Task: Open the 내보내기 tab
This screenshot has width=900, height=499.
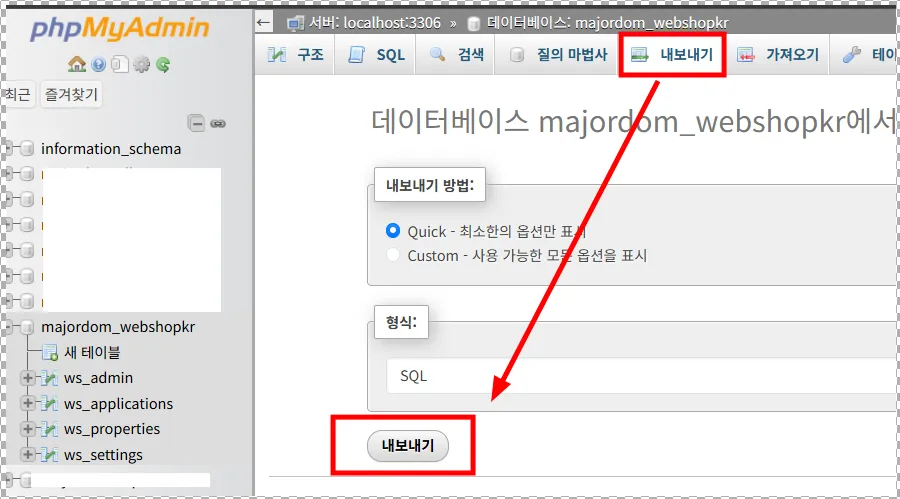Action: 672,55
